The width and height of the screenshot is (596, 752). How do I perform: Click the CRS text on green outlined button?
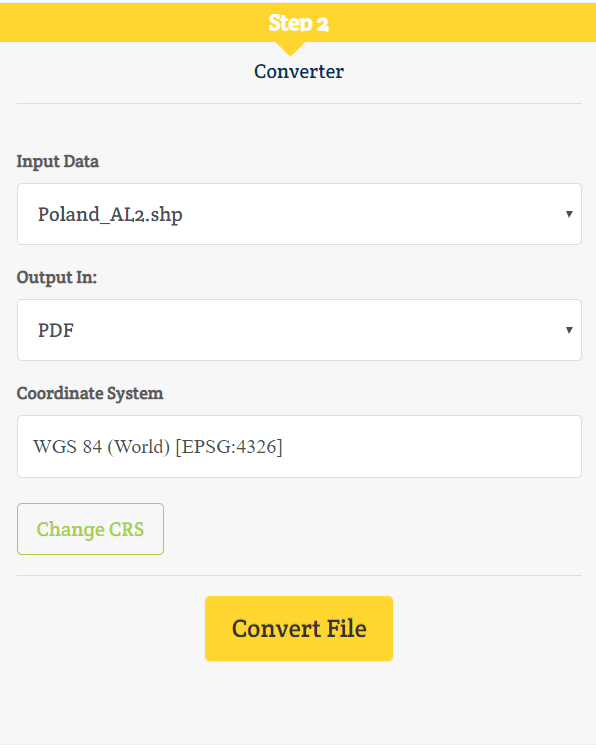pyautogui.click(x=127, y=529)
